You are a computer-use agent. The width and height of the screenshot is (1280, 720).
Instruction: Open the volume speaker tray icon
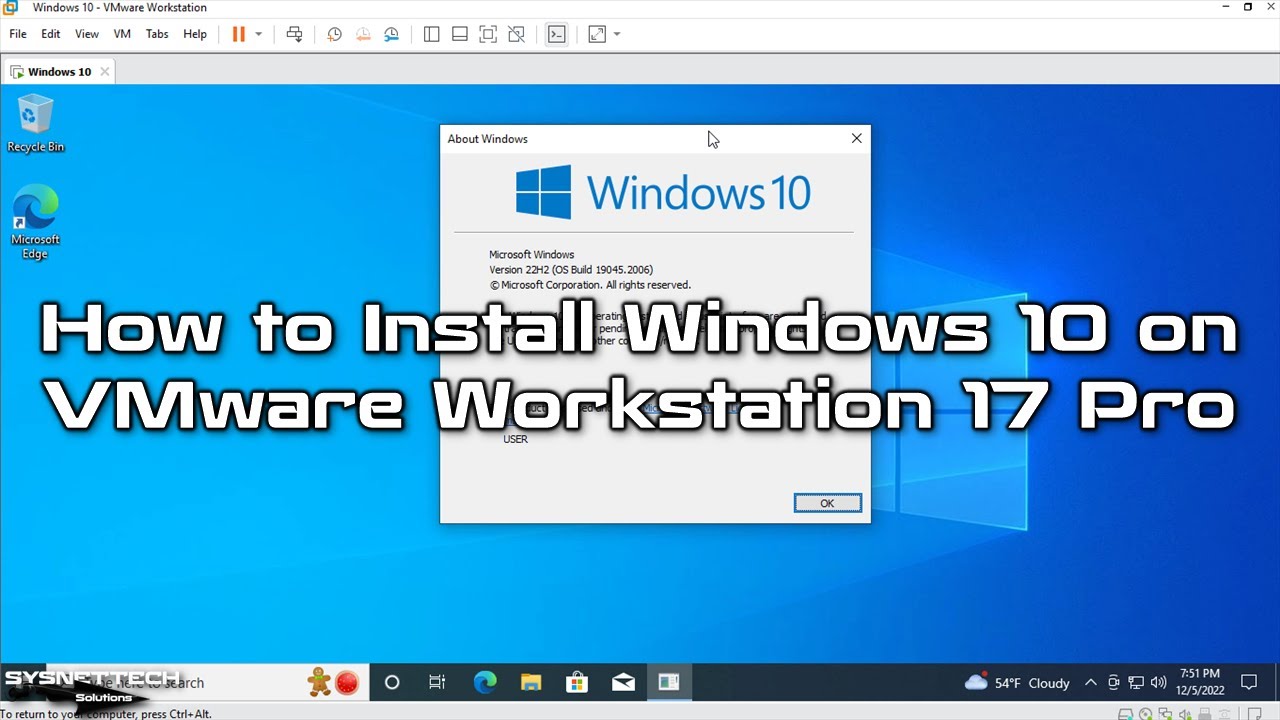point(1158,683)
